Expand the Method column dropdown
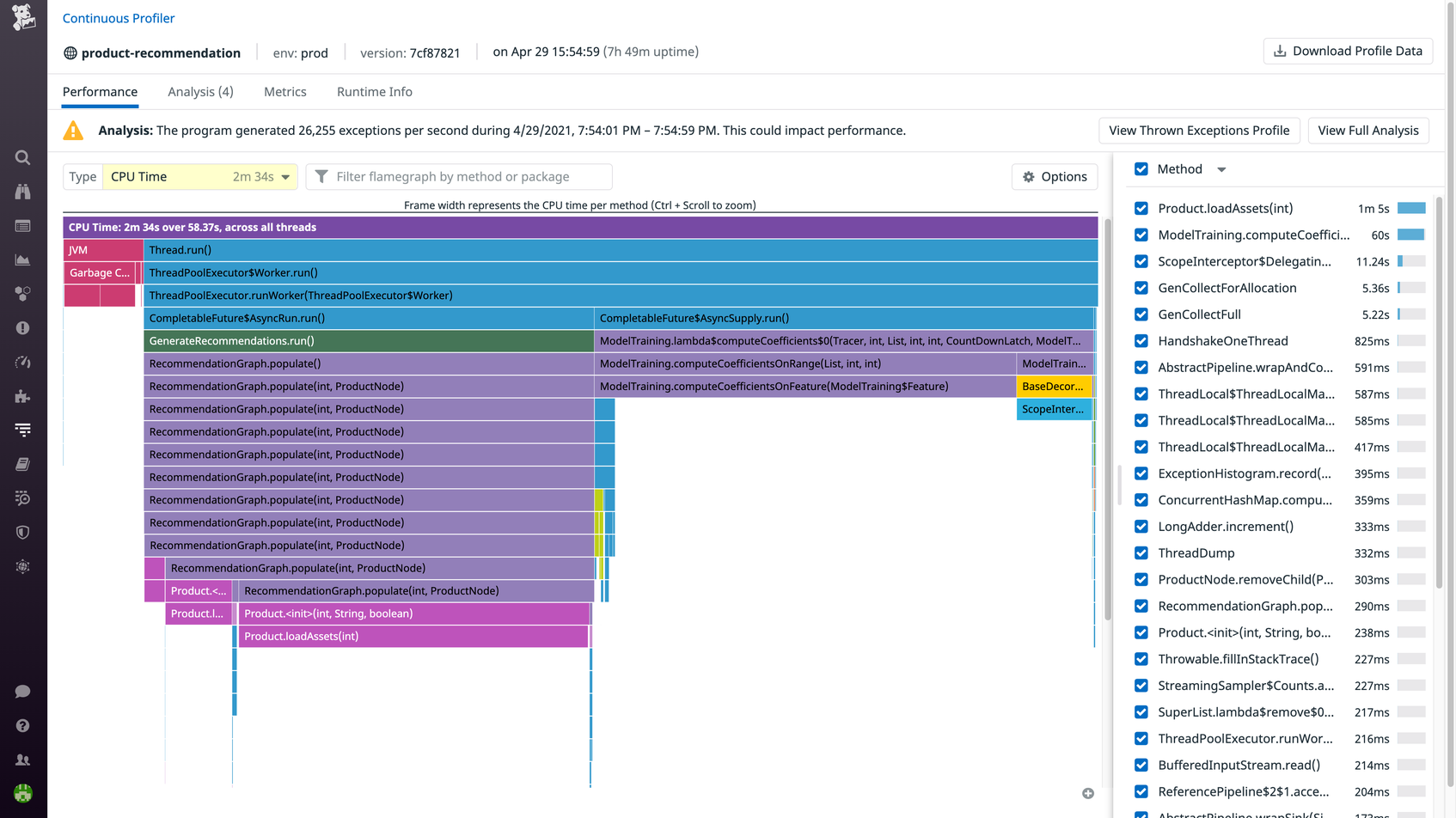 coord(1221,169)
